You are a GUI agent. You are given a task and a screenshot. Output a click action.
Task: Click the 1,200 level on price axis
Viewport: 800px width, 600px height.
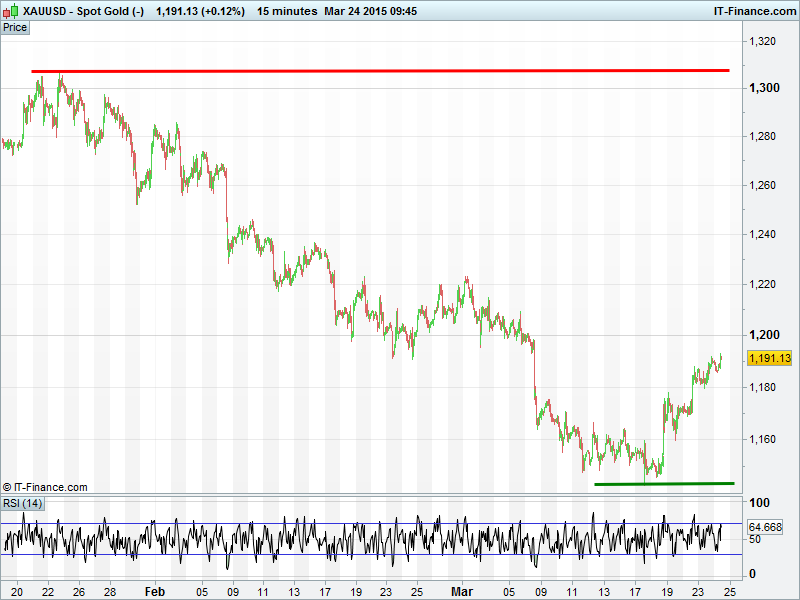tap(764, 334)
